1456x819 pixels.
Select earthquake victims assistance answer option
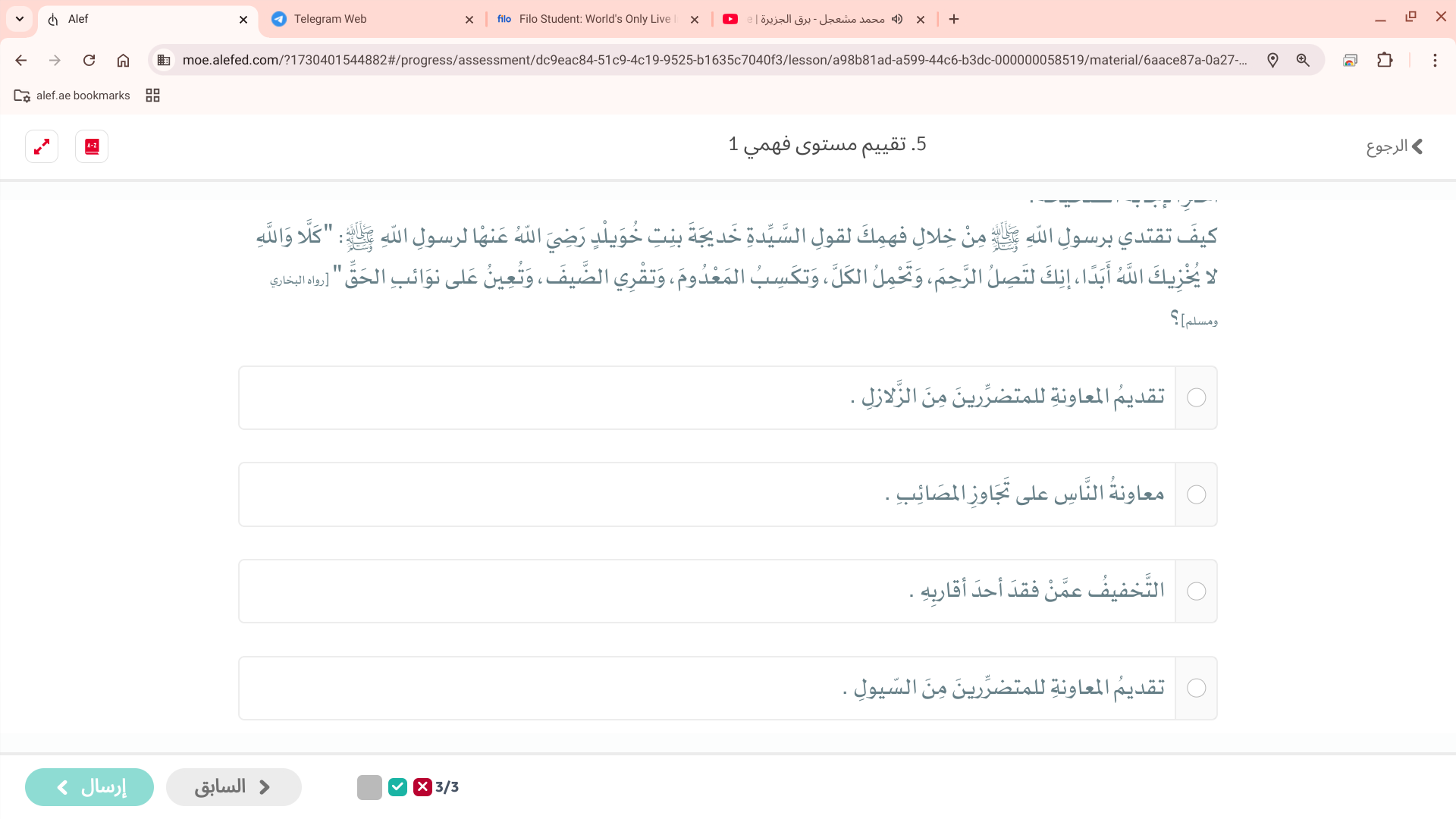(x=1196, y=397)
